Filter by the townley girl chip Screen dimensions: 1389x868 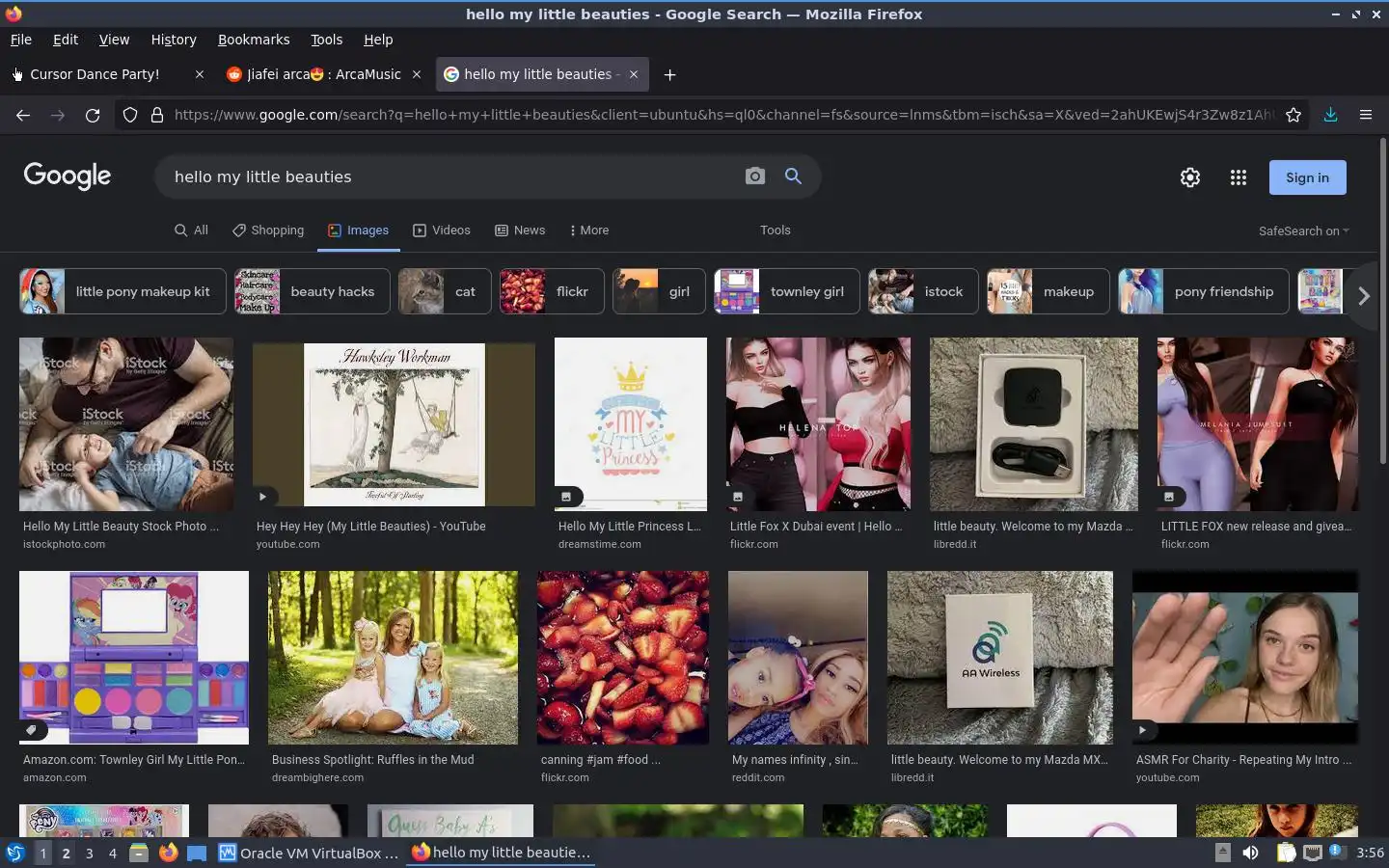coord(786,291)
